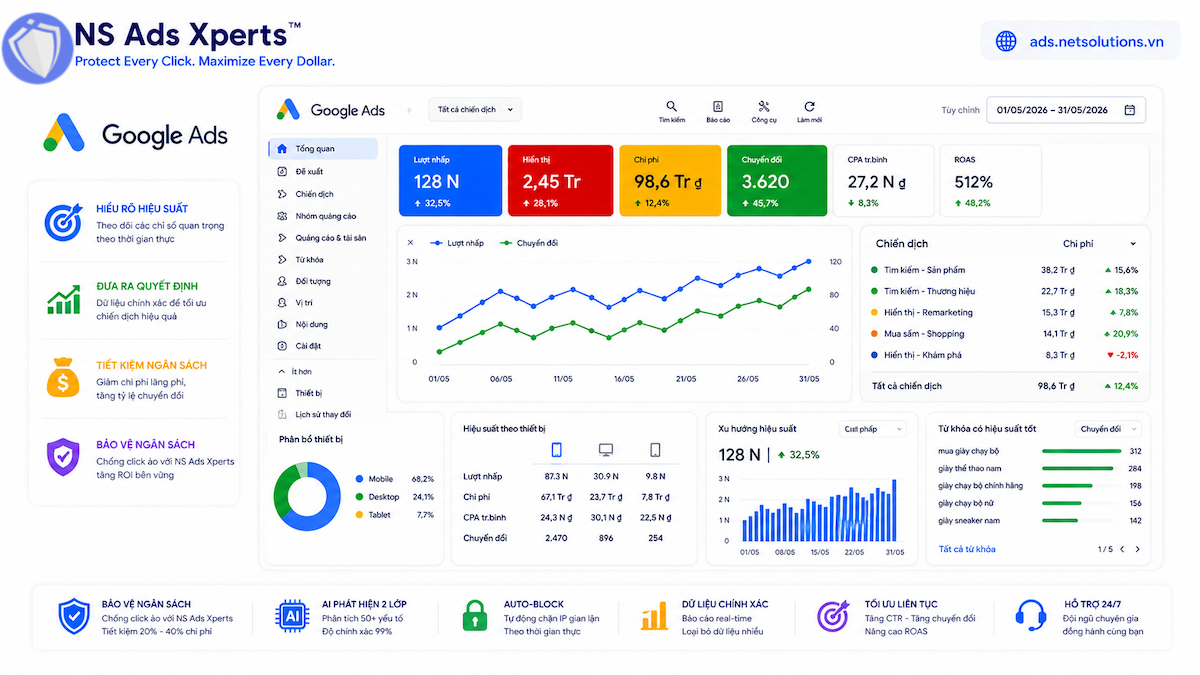
Task: Select the ROAS 512% metric card
Action: [991, 181]
